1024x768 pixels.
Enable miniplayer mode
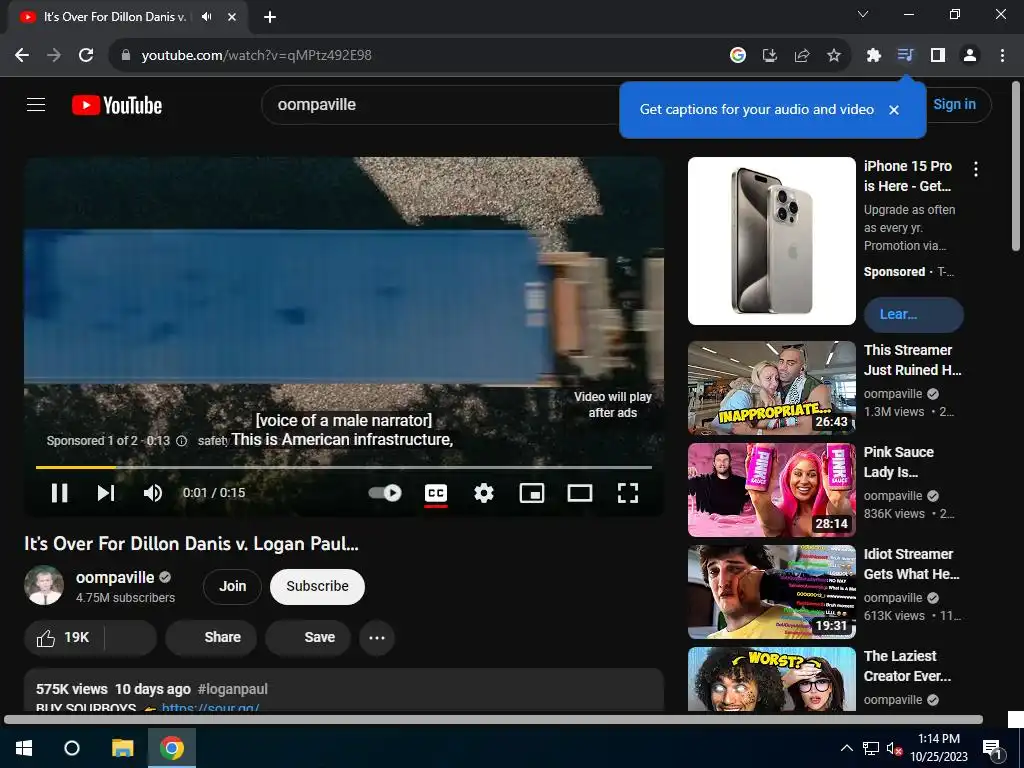(x=532, y=493)
